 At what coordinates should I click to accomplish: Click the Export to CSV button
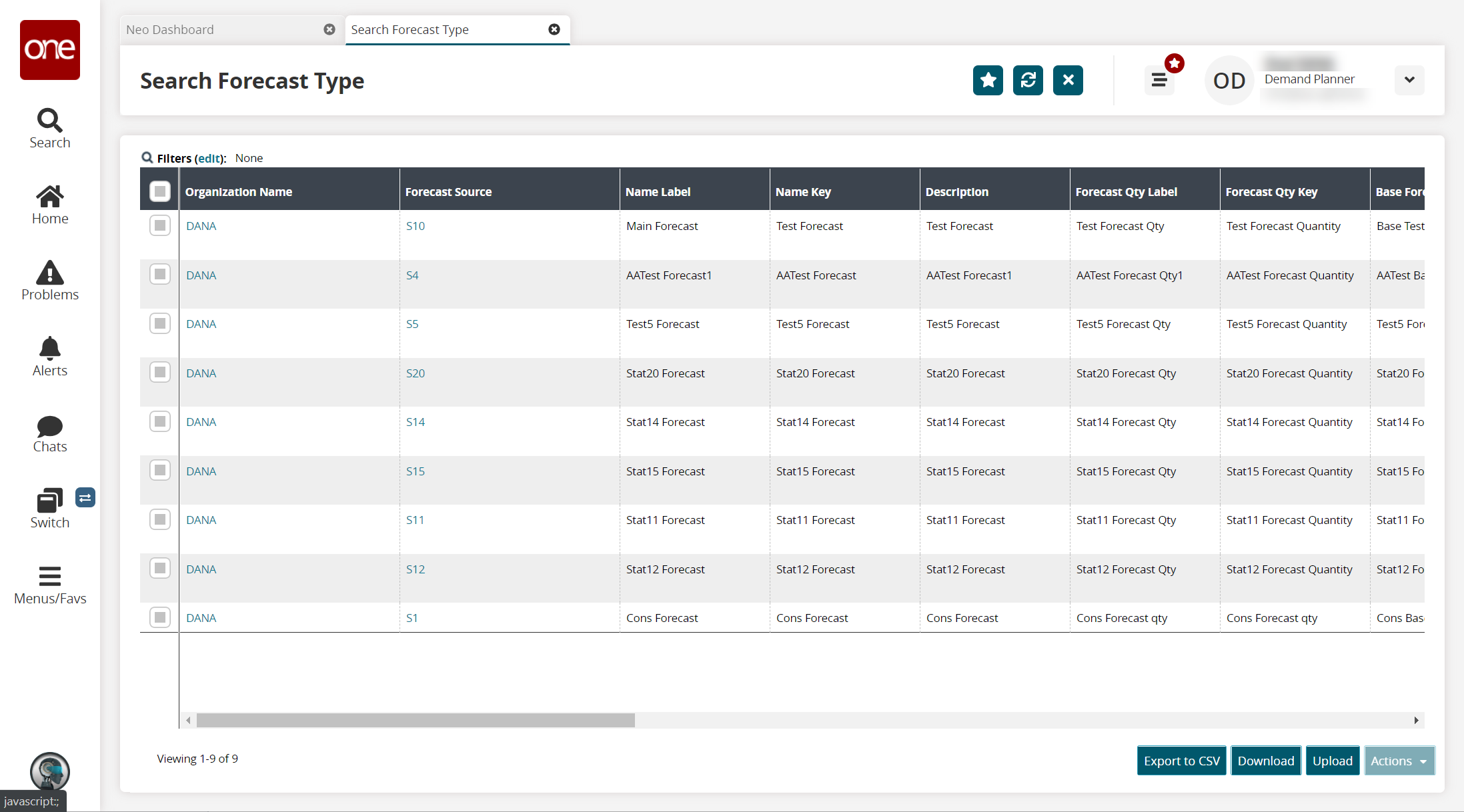click(1181, 761)
